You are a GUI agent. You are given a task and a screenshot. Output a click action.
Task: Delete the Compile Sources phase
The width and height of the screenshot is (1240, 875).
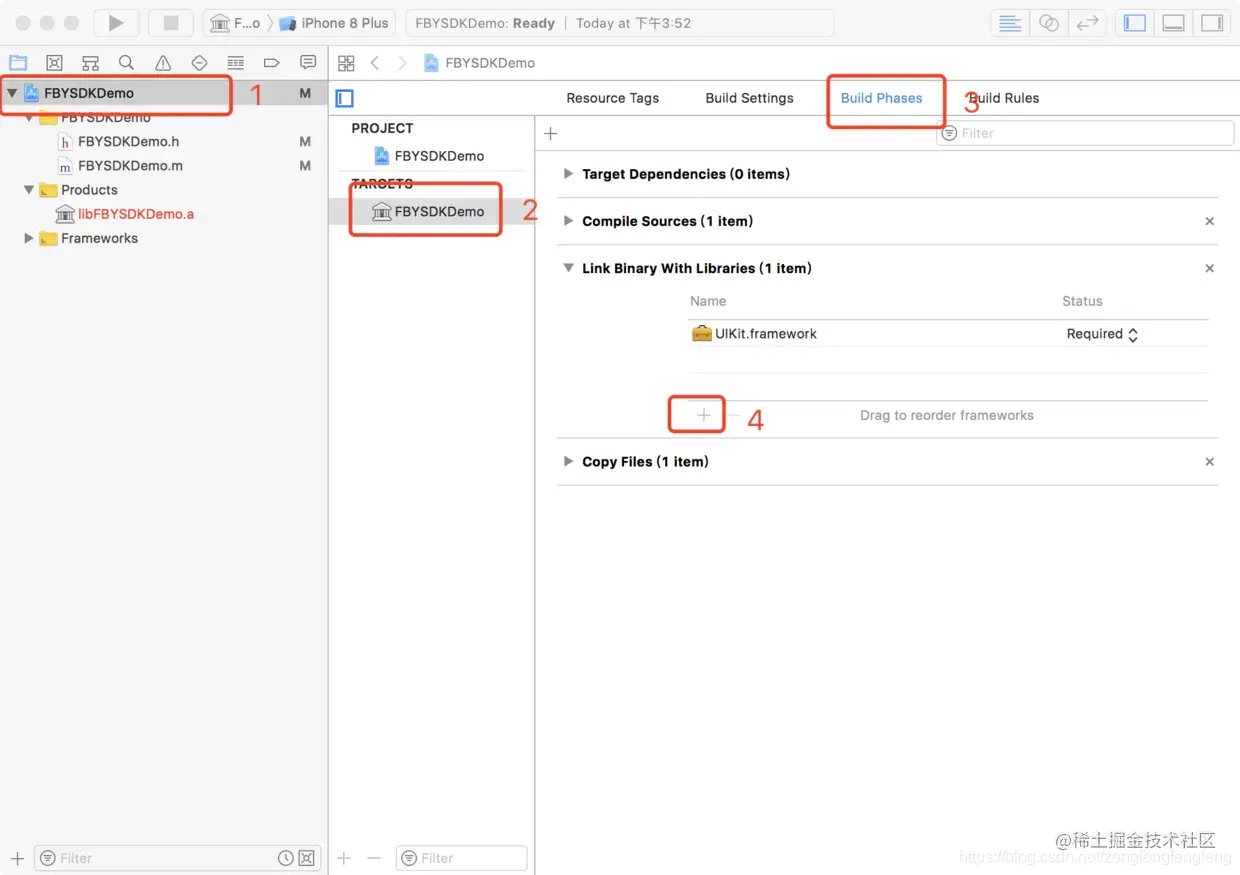(x=1210, y=221)
